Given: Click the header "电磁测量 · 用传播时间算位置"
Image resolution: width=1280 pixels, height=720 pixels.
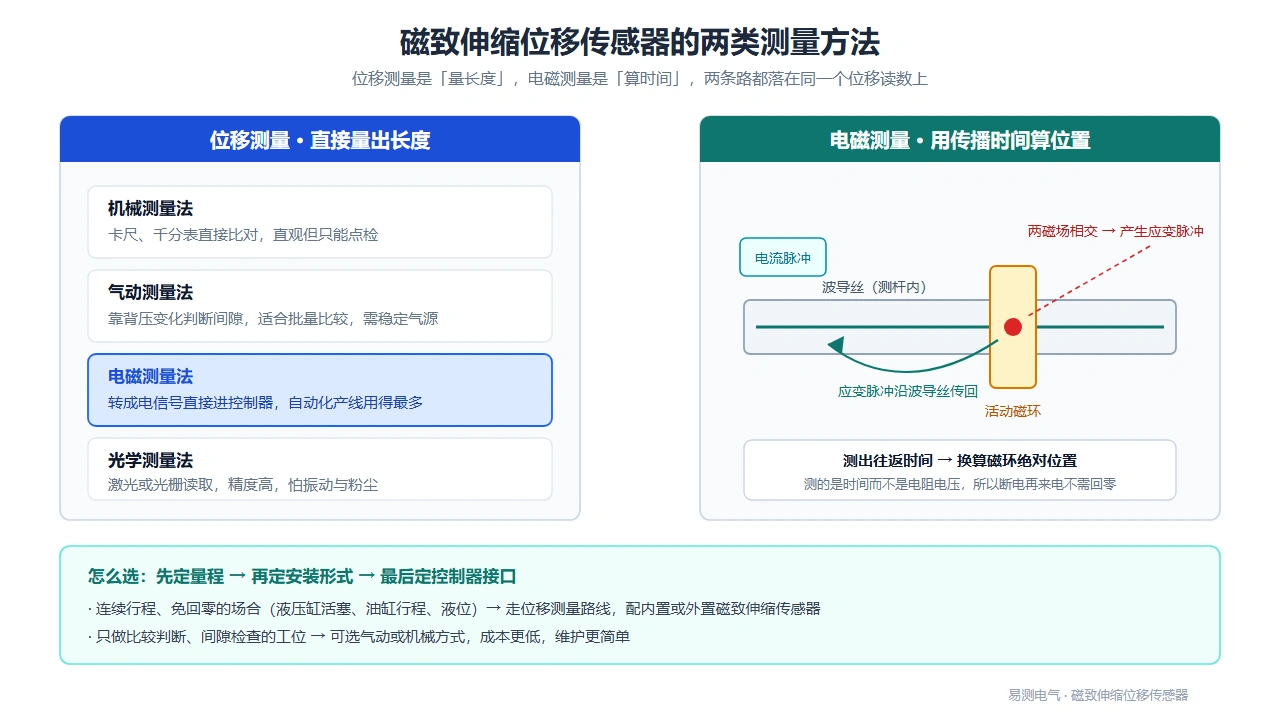Looking at the screenshot, I should coord(960,140).
